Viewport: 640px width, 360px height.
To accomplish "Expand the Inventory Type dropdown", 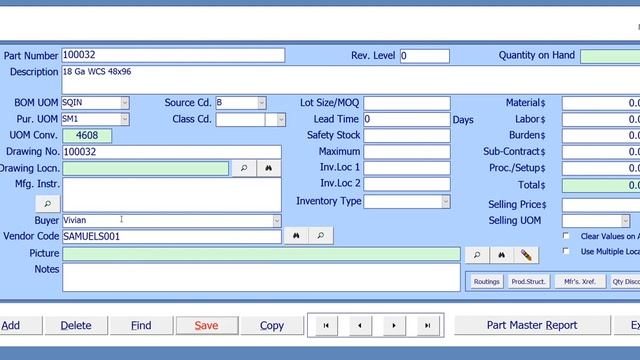I will point(446,202).
